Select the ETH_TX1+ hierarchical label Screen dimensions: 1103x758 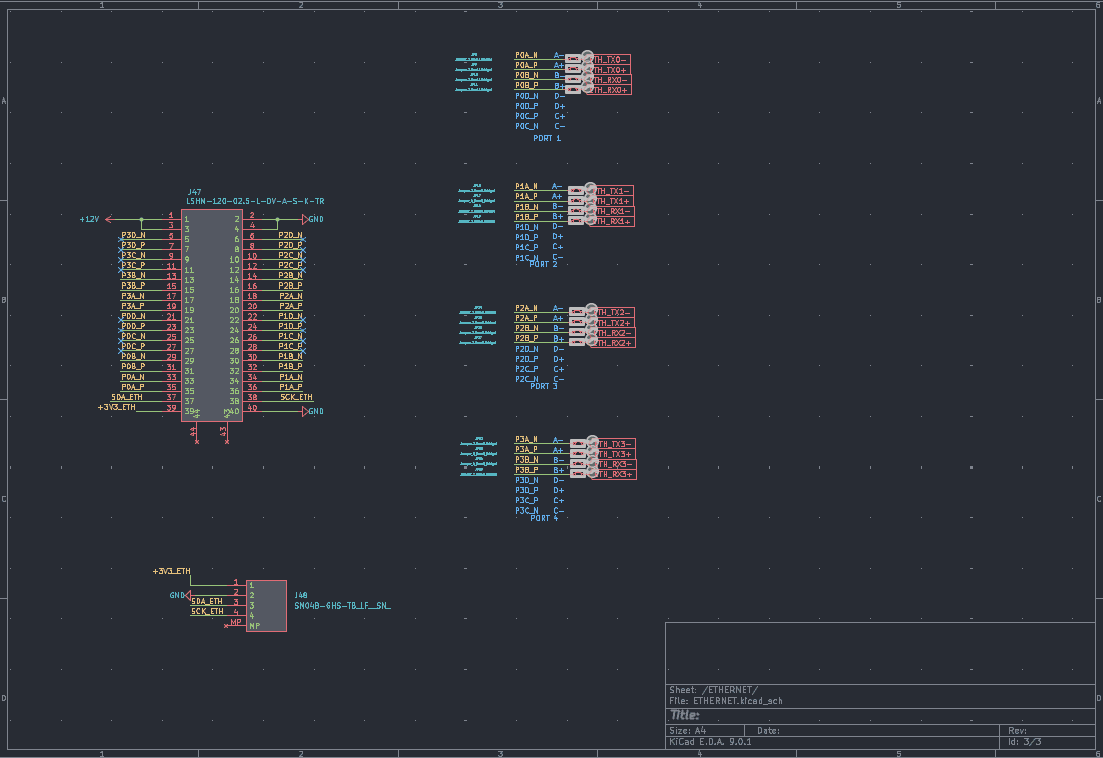tap(612, 201)
